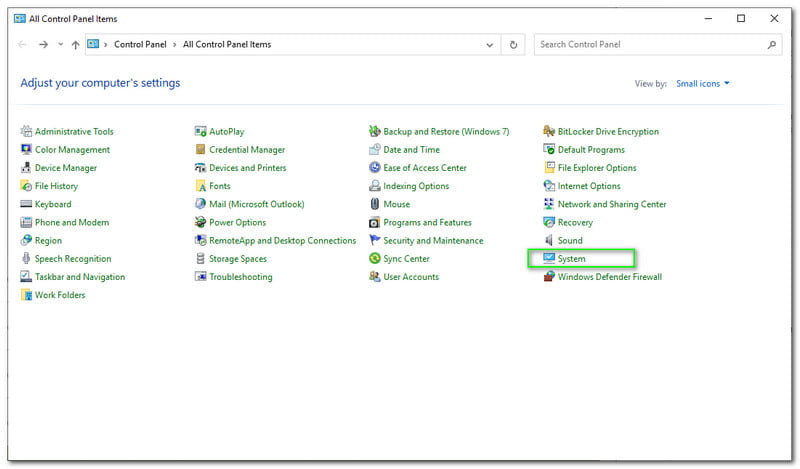Expand the recent locations chevron

click(60, 45)
